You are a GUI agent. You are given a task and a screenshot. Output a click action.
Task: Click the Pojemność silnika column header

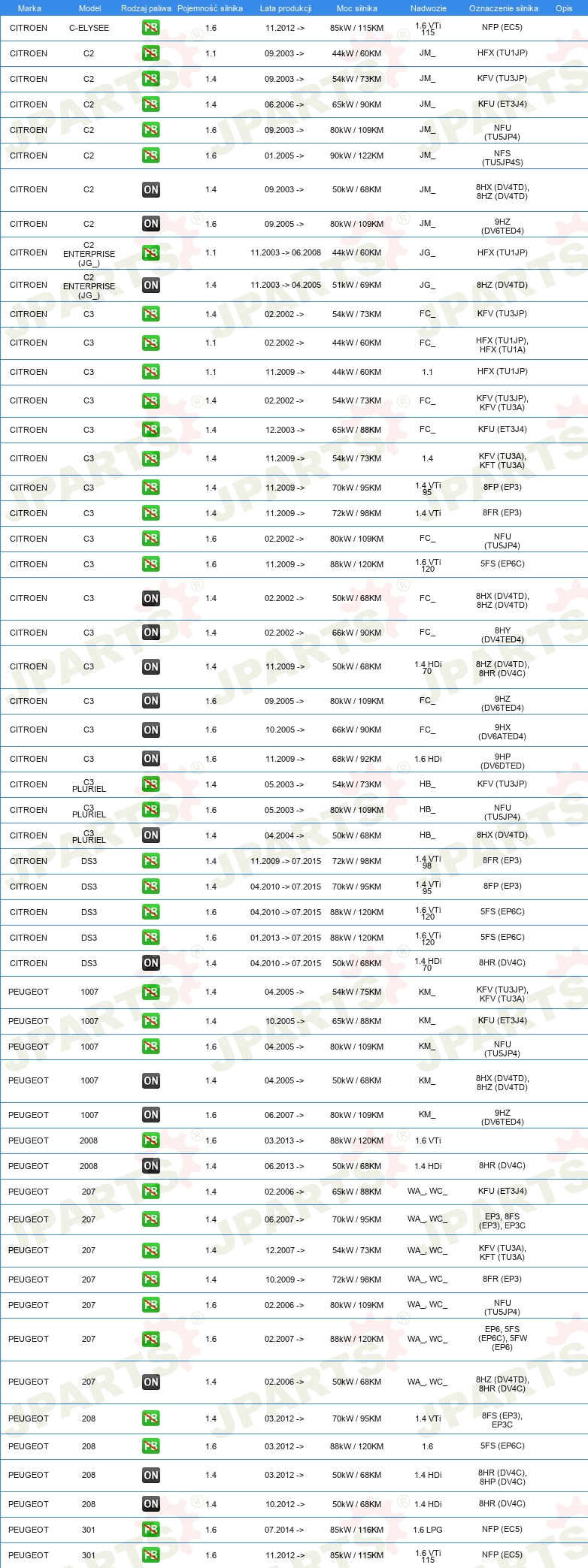(210, 8)
